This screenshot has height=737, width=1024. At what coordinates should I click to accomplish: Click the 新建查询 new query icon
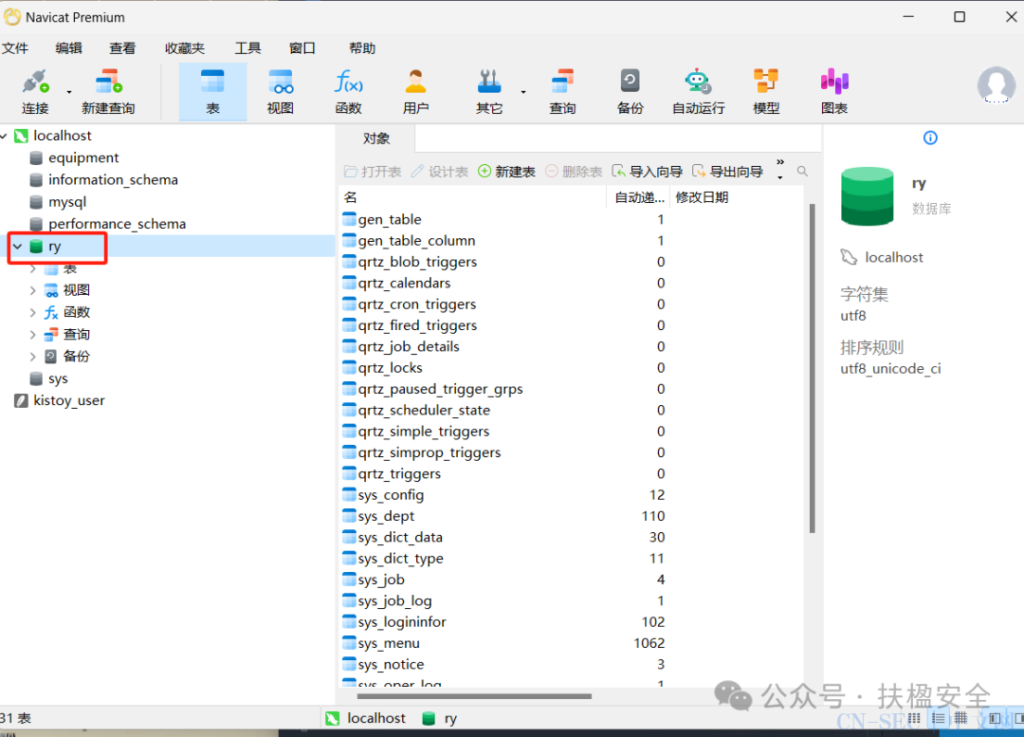pyautogui.click(x=108, y=91)
